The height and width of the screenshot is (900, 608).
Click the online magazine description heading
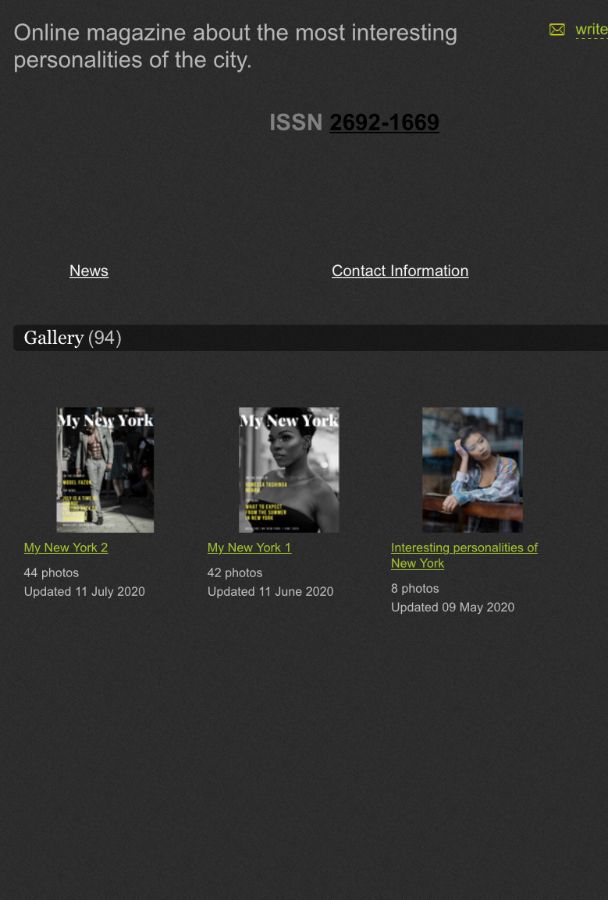click(x=235, y=46)
